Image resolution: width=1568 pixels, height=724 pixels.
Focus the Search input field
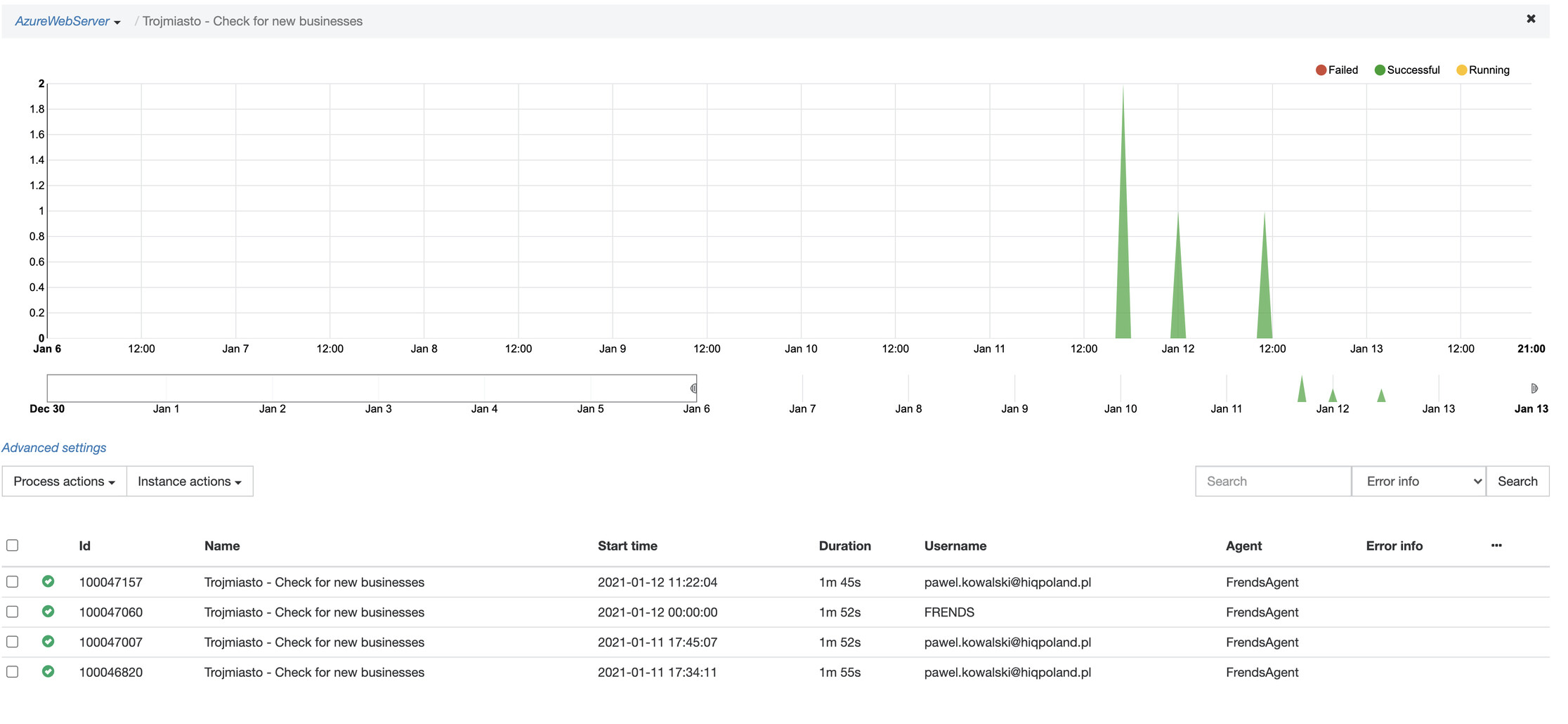[1273, 481]
